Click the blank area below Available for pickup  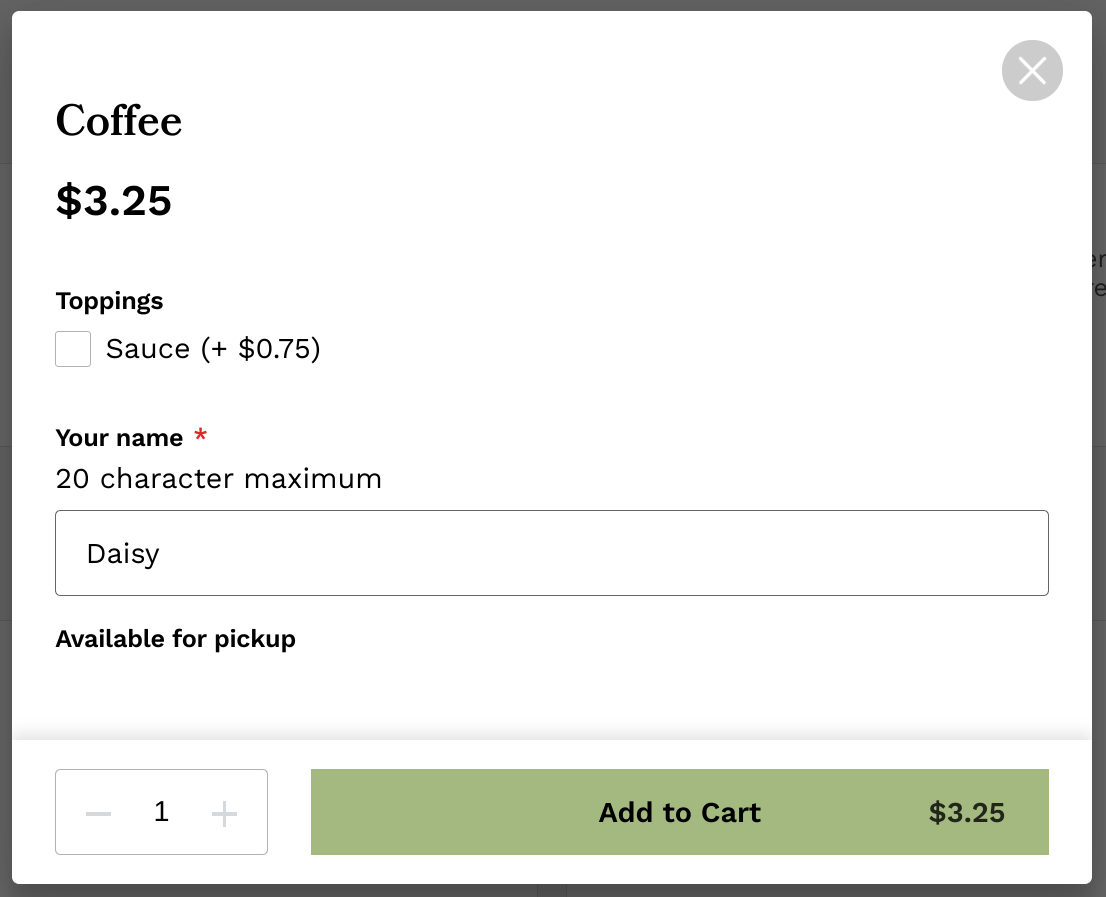(550, 695)
